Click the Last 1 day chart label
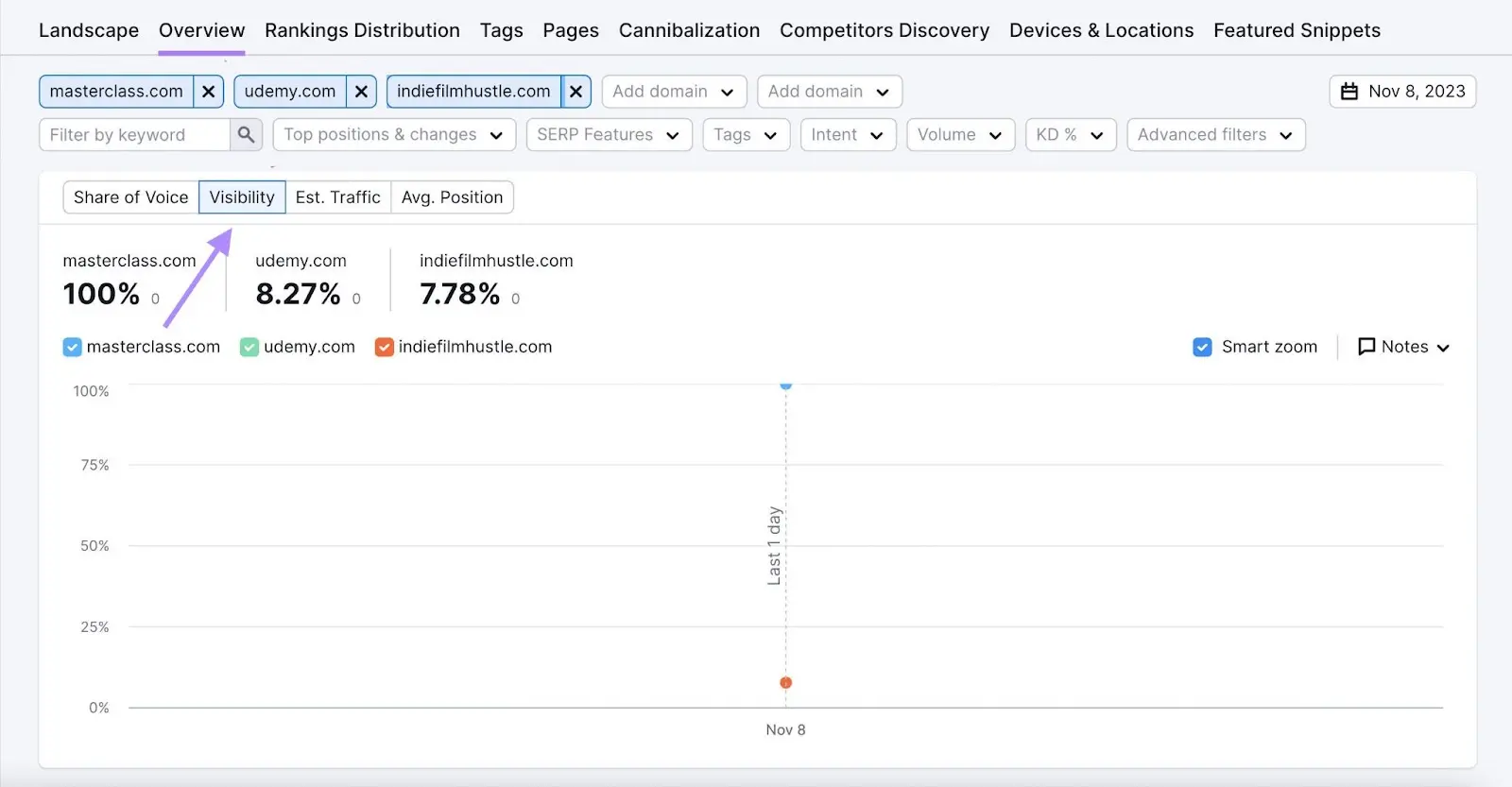 pyautogui.click(x=774, y=546)
